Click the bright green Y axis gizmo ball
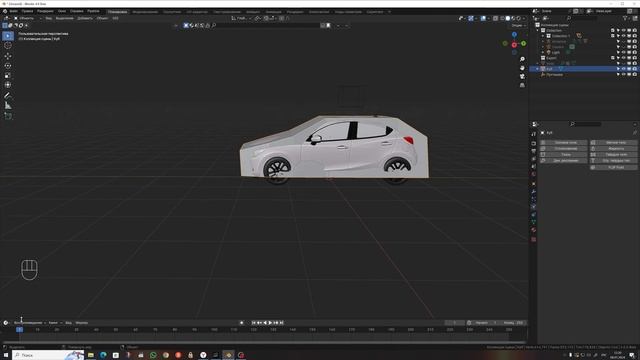640x360 pixels. pos(524,43)
